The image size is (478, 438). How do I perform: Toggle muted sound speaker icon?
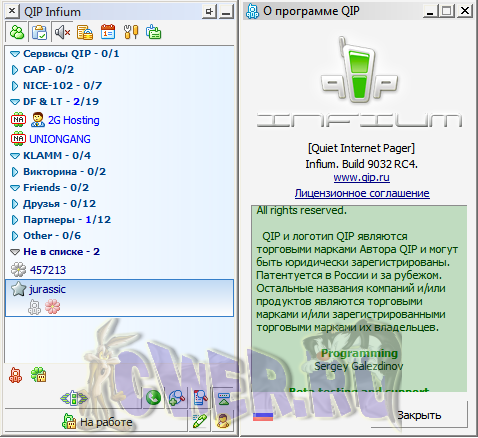[x=62, y=32]
